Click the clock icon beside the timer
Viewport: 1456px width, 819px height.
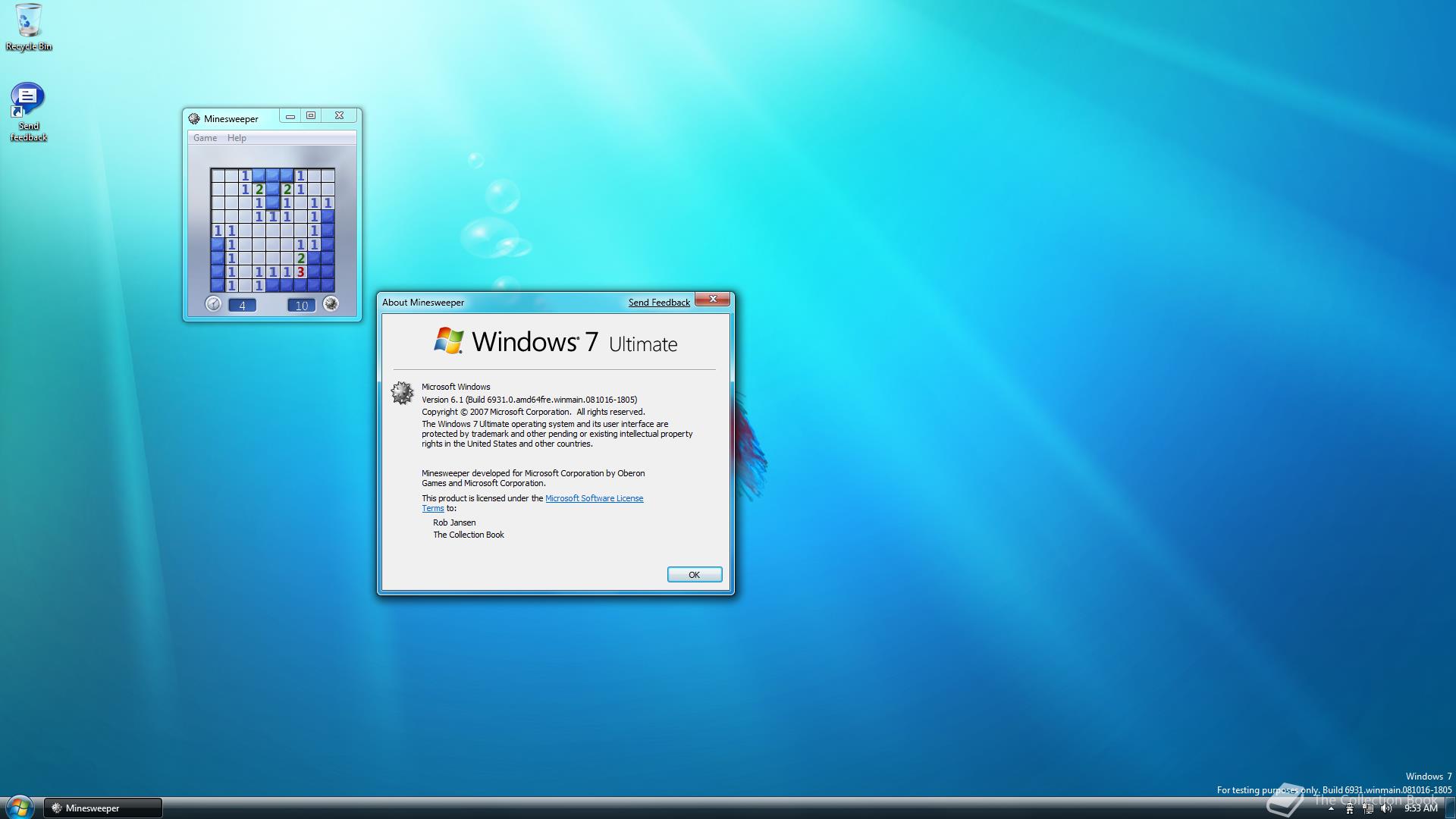pos(213,304)
